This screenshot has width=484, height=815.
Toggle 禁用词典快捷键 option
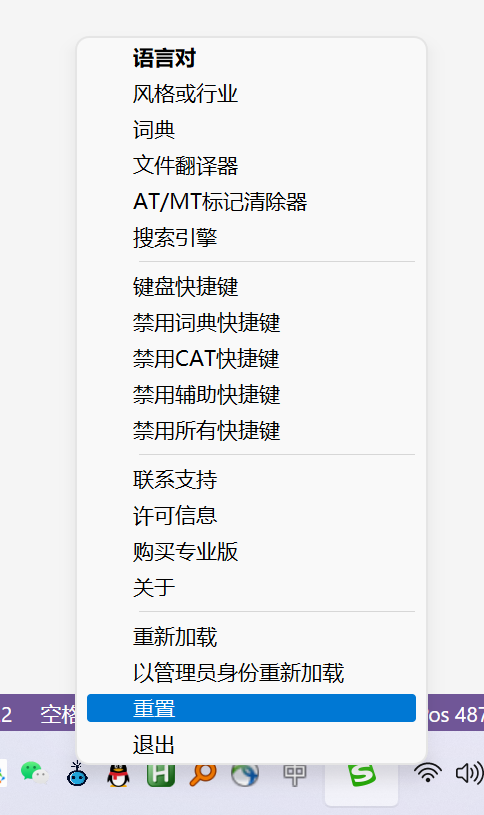(x=251, y=323)
